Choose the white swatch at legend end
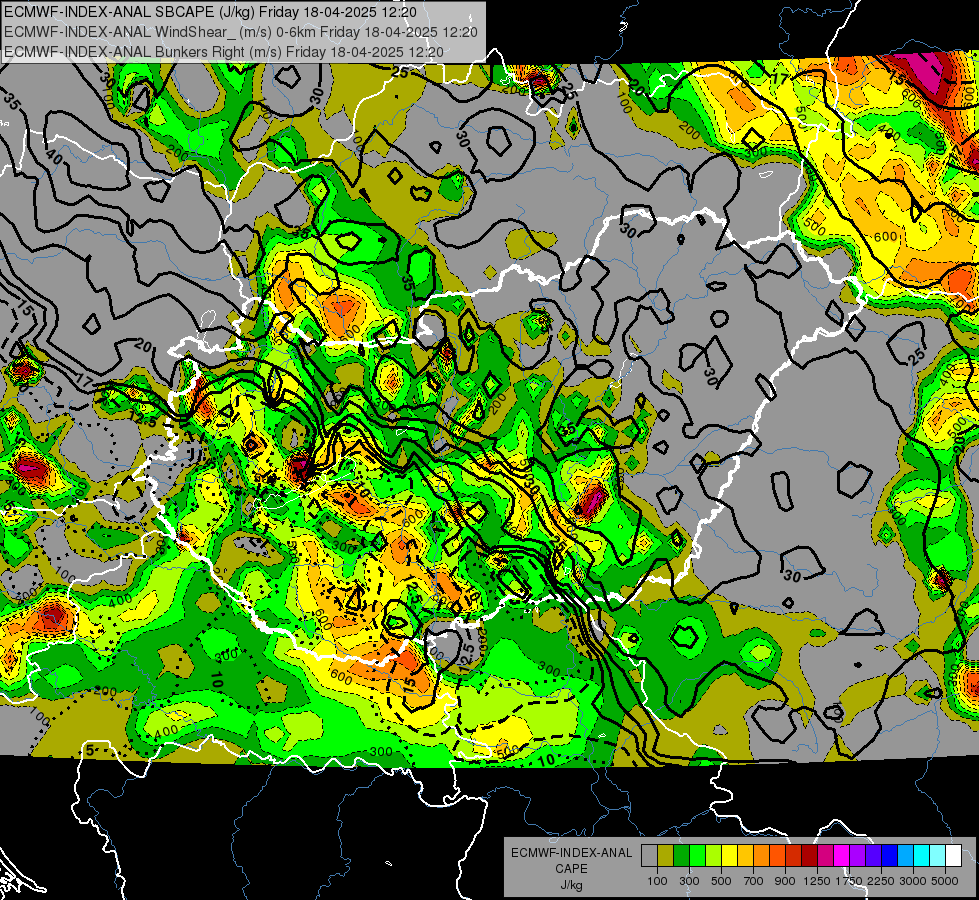 point(953,856)
